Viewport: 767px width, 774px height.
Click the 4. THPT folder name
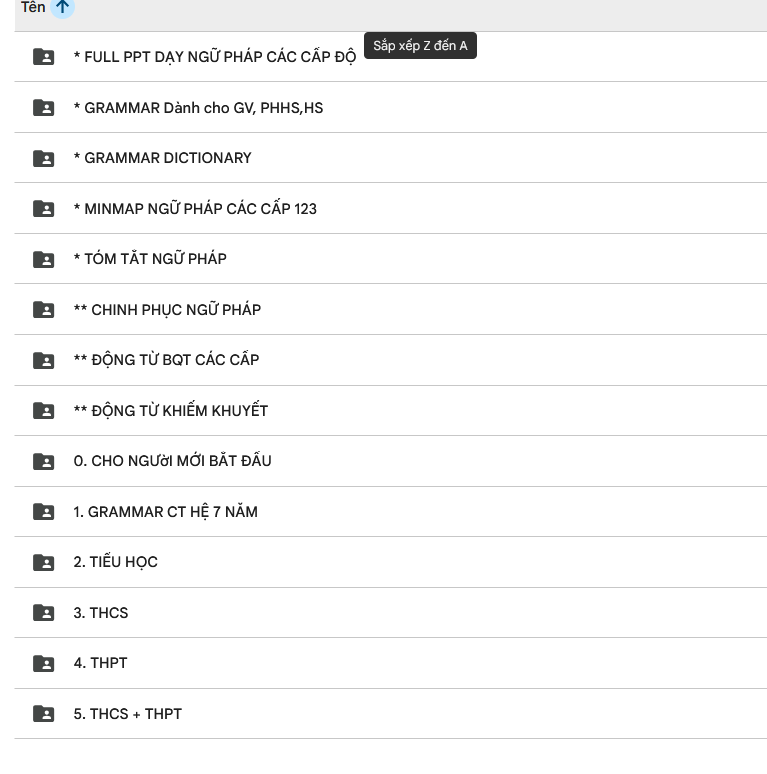(100, 663)
